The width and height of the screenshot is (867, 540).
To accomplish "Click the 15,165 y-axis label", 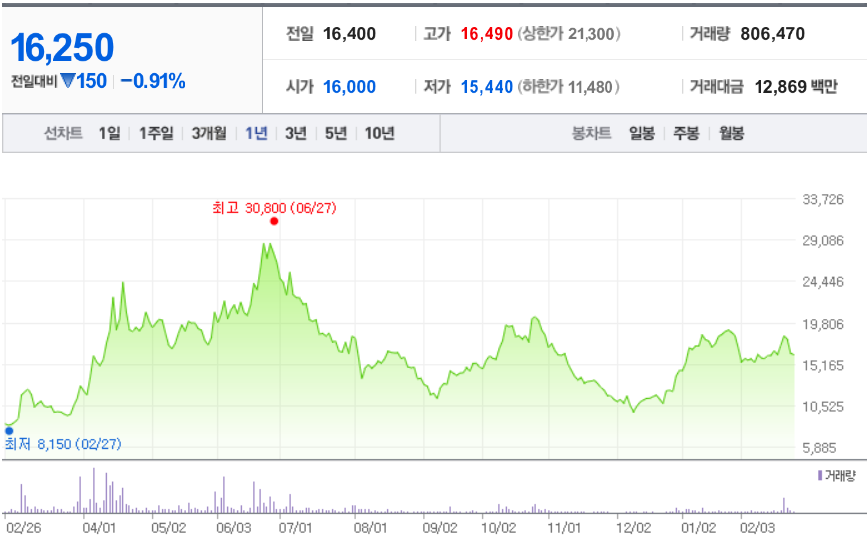I will coord(823,365).
